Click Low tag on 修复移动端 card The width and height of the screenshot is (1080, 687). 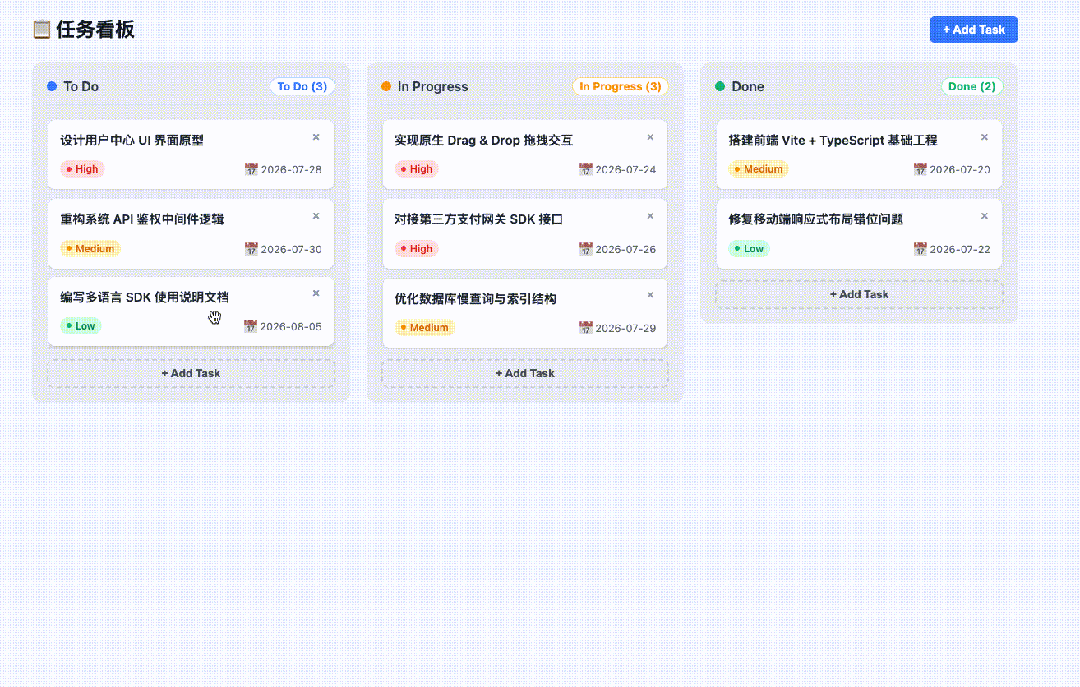click(749, 249)
